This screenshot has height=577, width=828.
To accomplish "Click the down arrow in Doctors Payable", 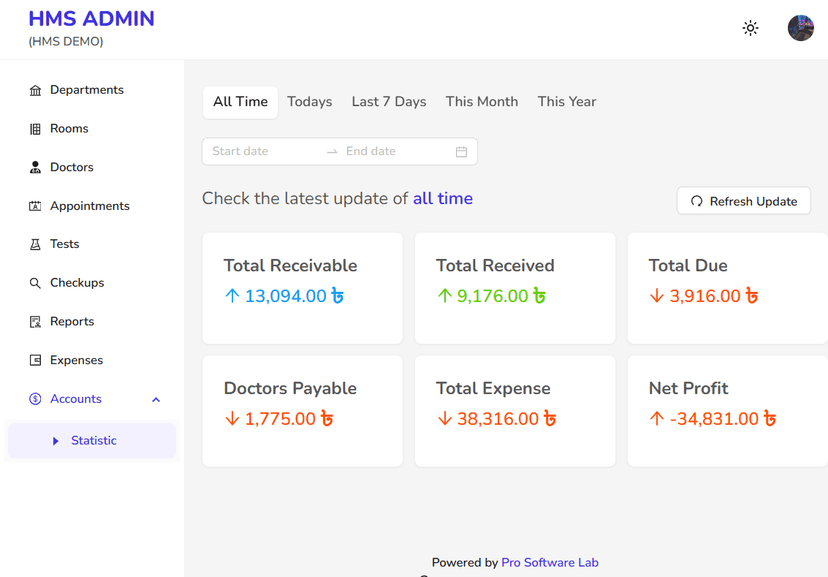I will [x=232, y=419].
